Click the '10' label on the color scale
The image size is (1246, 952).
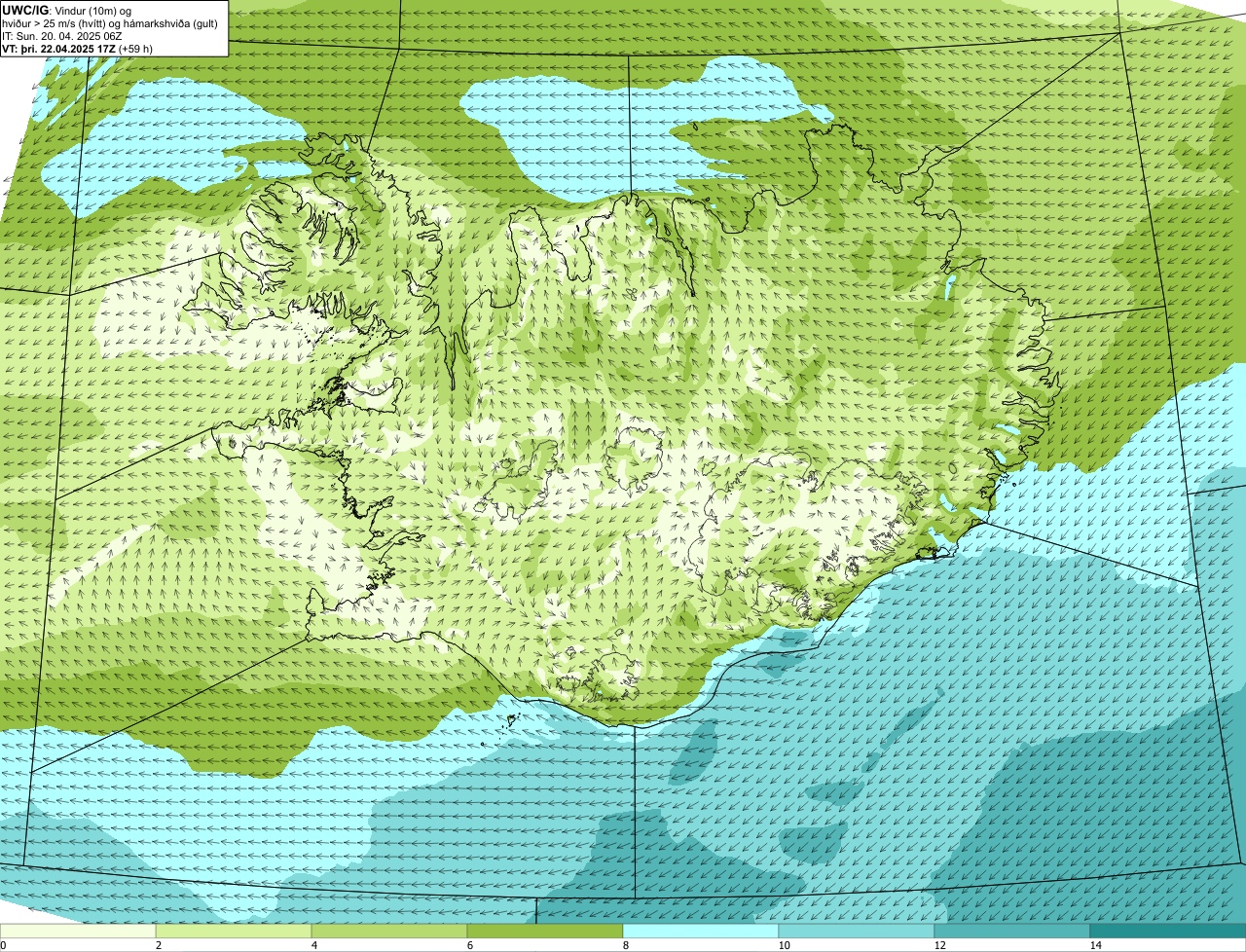784,945
